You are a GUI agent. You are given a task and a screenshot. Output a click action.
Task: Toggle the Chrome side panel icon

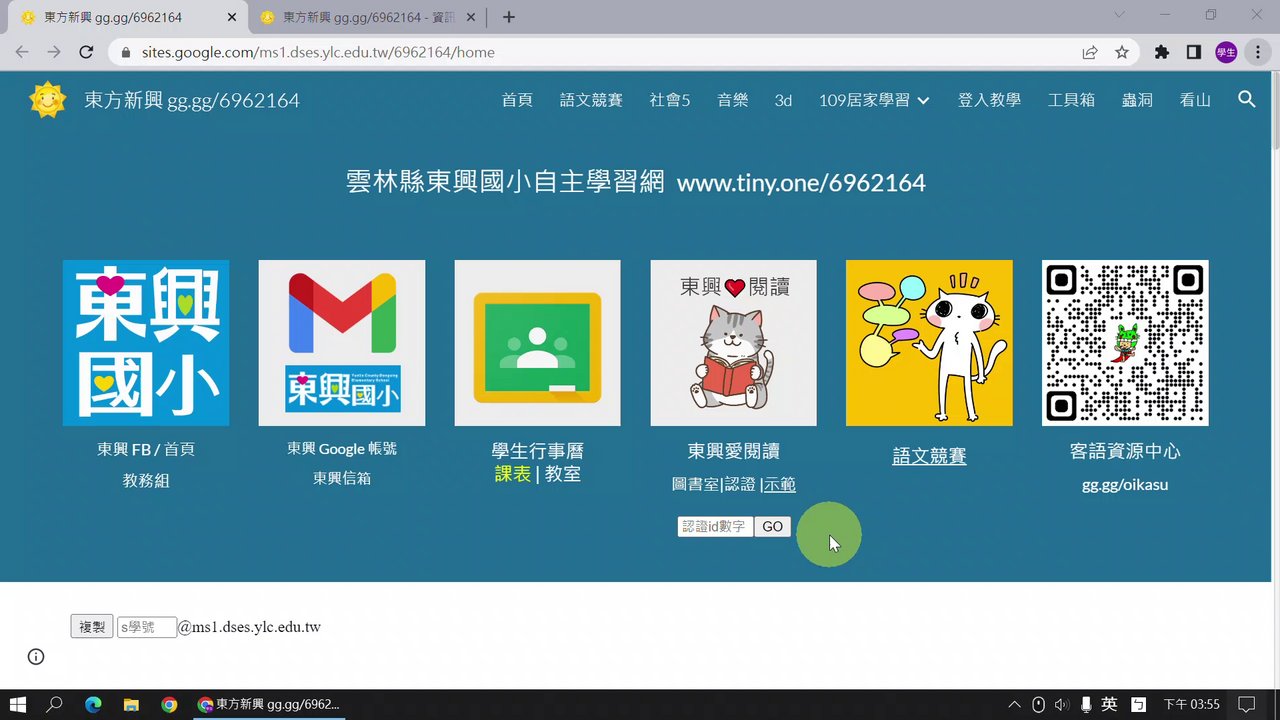(1193, 52)
